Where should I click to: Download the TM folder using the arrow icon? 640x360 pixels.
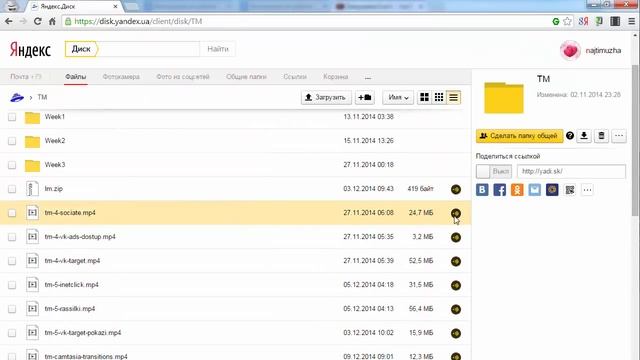point(584,136)
